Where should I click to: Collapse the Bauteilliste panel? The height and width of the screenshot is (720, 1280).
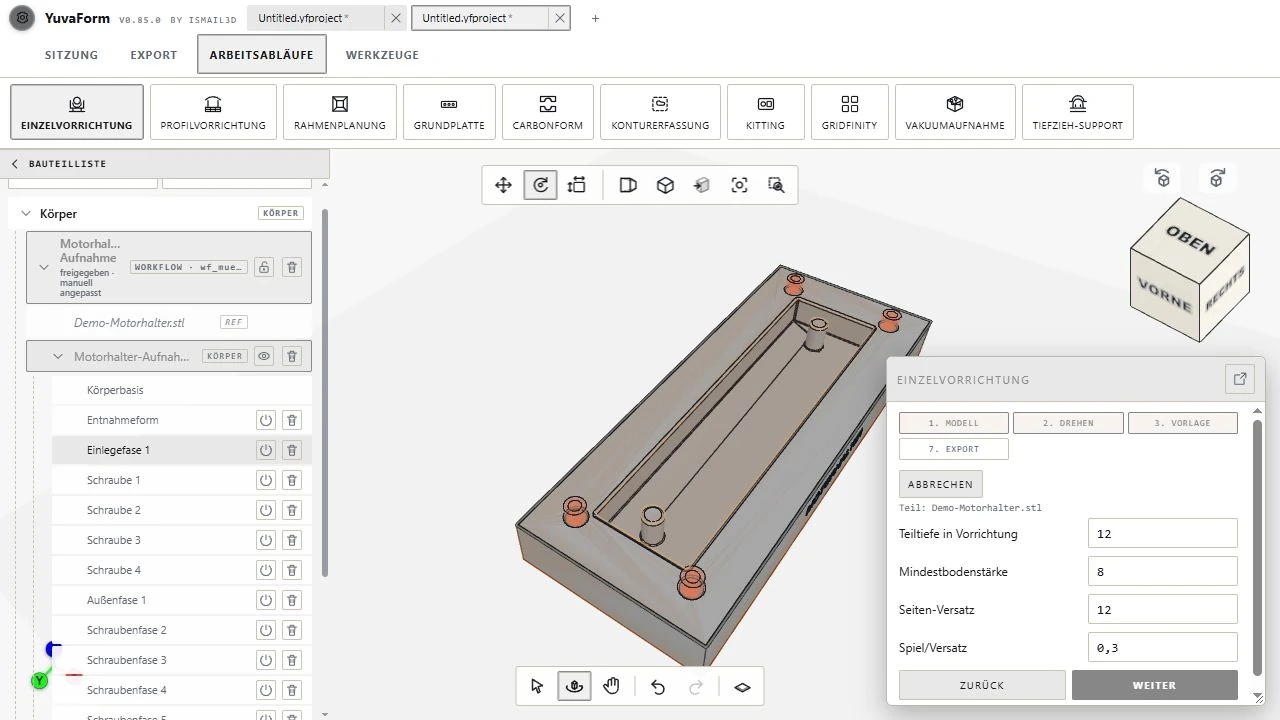click(15, 164)
